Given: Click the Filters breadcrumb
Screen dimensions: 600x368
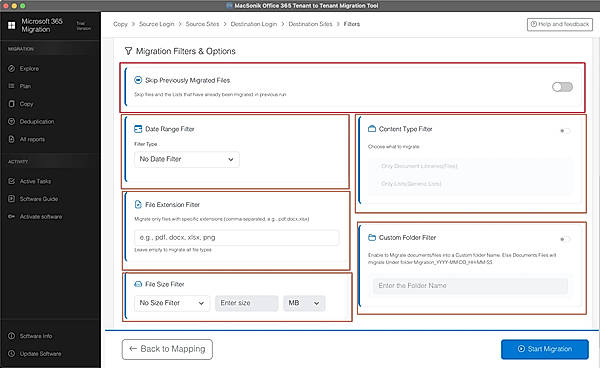Looking at the screenshot, I should point(352,24).
